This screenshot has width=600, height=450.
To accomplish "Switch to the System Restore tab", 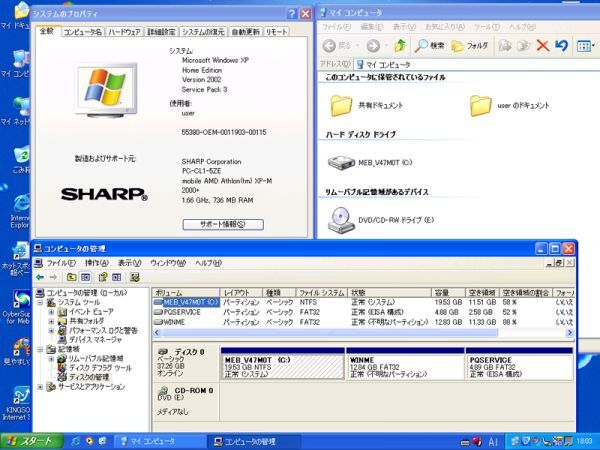I will coord(203,32).
